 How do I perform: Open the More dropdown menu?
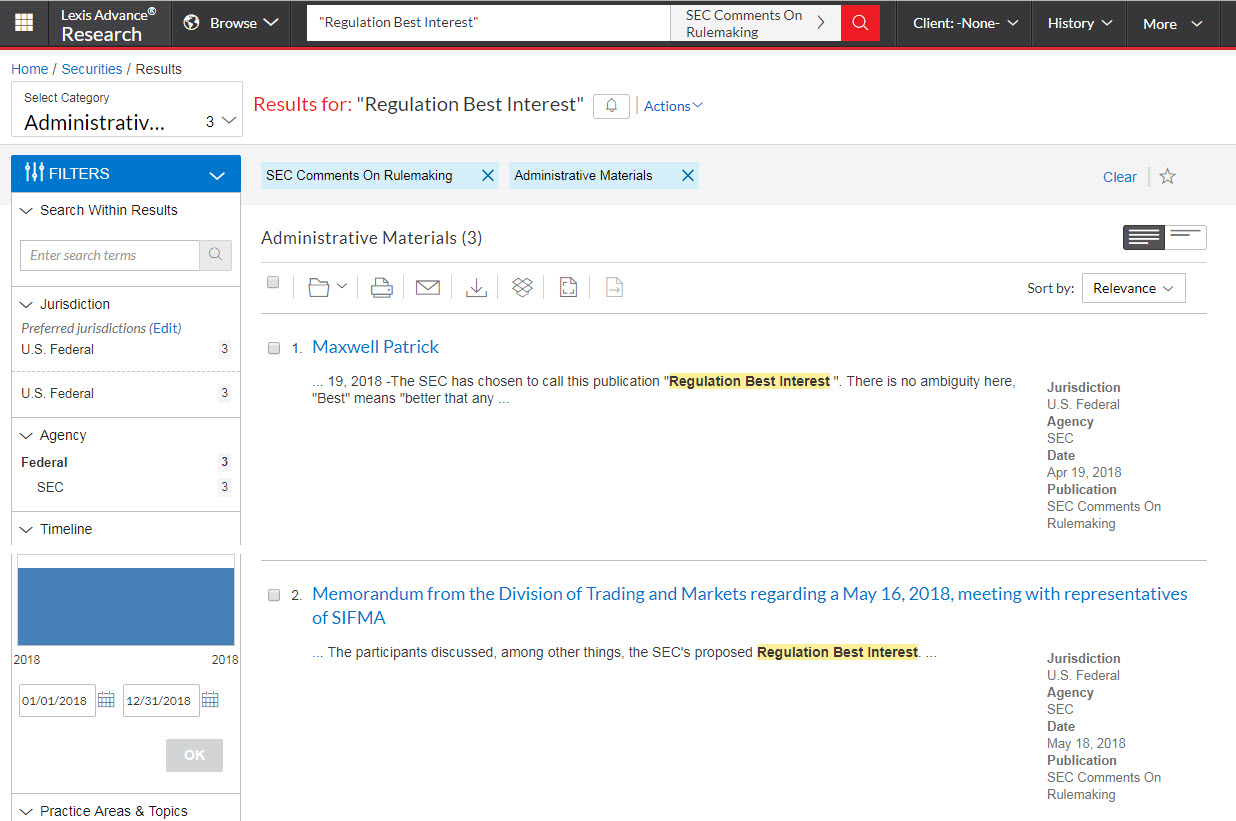point(1173,23)
